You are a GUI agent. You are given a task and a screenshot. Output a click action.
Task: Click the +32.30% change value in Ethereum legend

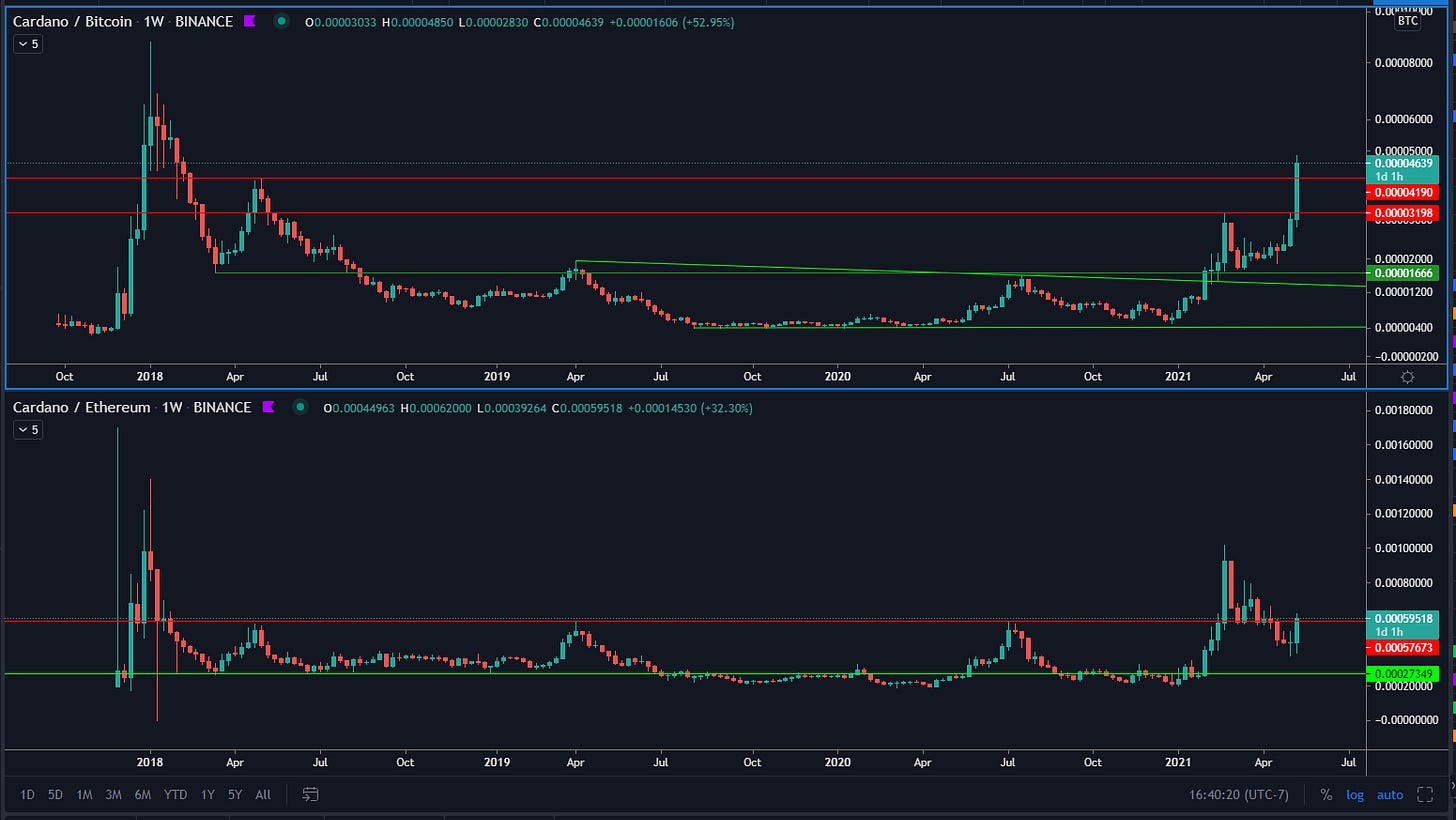[x=728, y=407]
